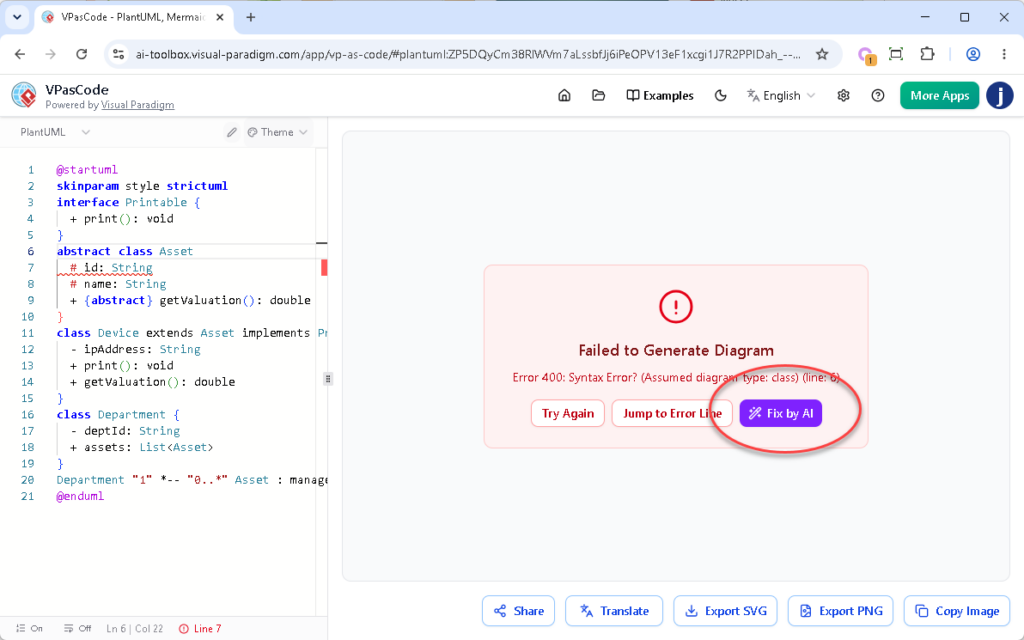Toggle line numbers On indicator
Viewport: 1024px width, 640px height.
tap(29, 628)
